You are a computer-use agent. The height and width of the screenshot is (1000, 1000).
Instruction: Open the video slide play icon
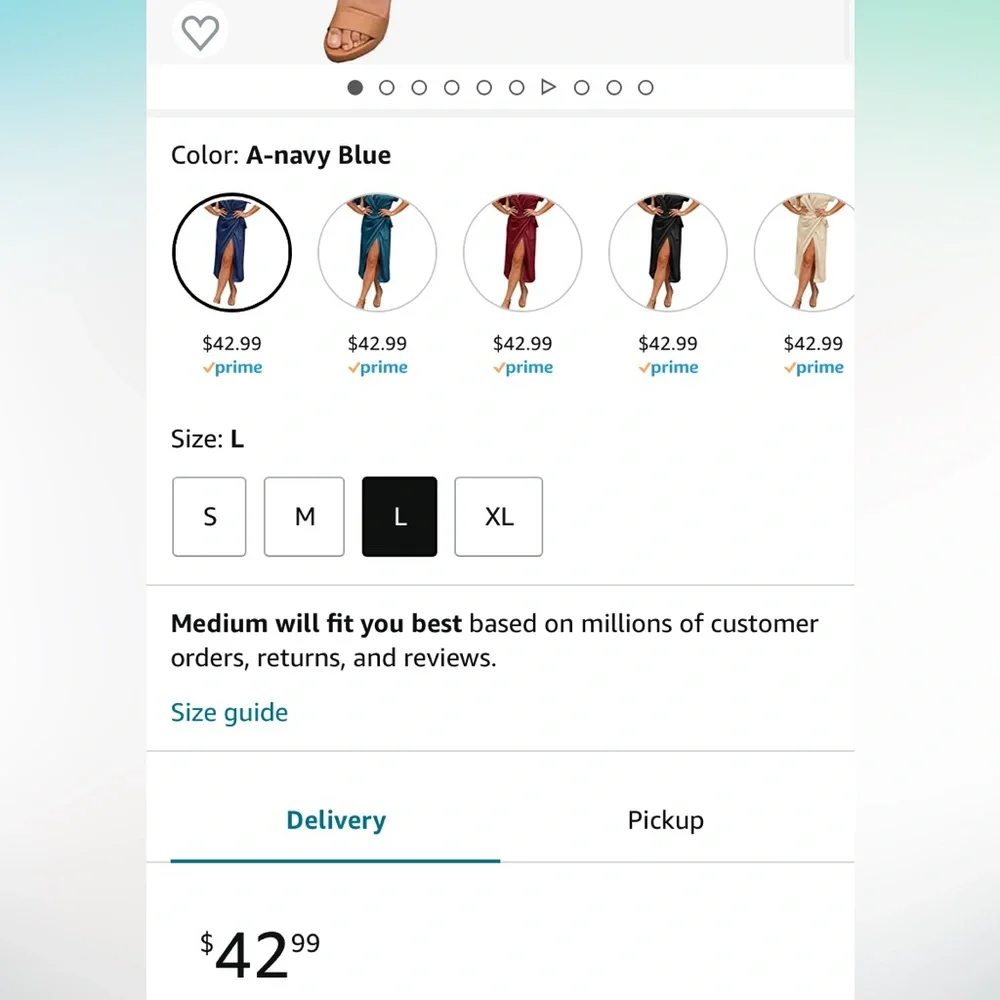(x=548, y=87)
